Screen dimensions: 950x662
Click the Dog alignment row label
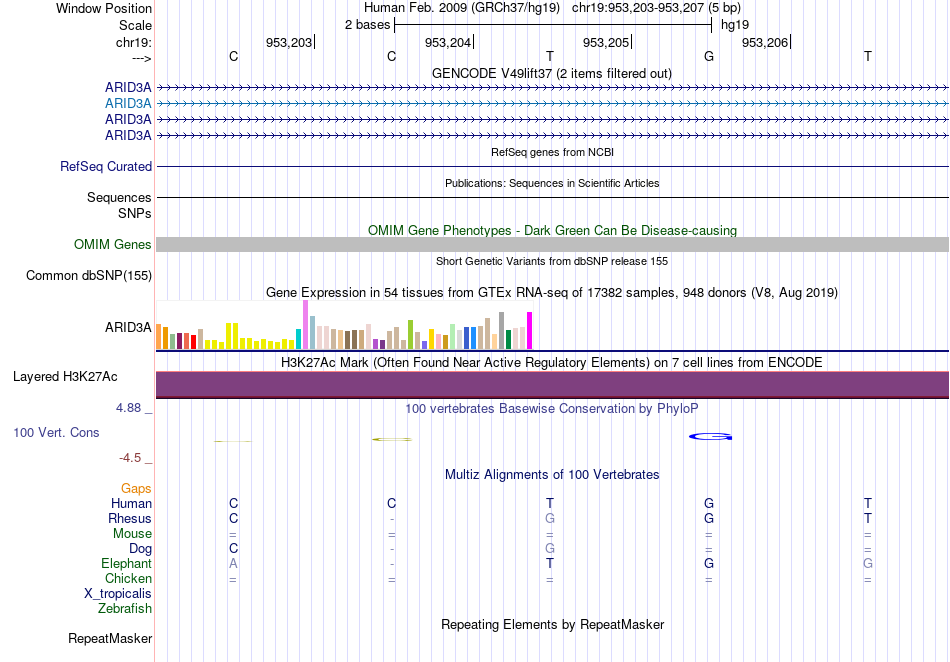pos(141,549)
